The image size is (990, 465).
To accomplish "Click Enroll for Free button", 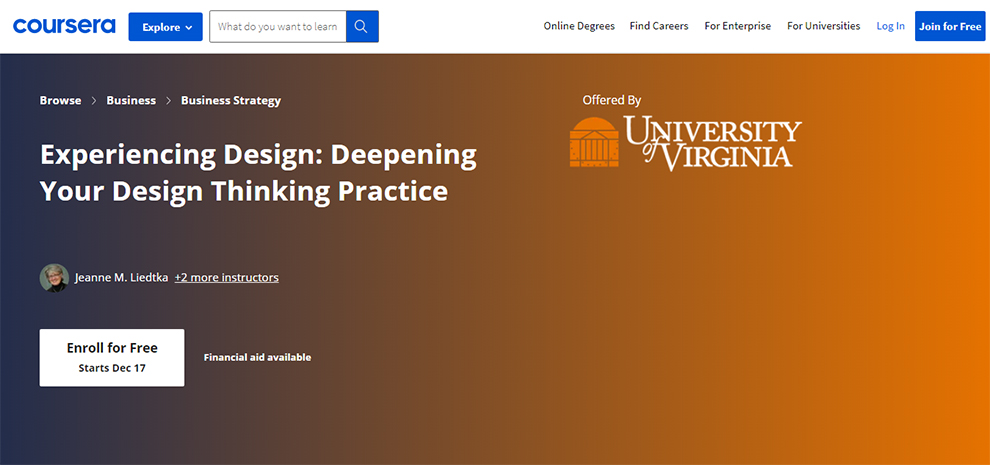I will tap(112, 358).
